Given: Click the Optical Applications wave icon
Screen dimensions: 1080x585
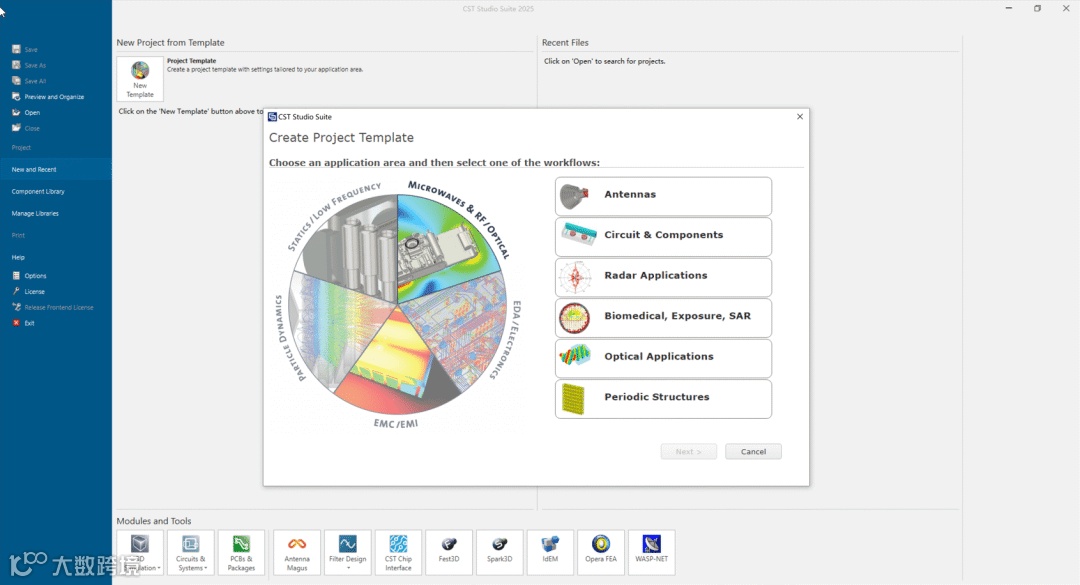Looking at the screenshot, I should point(575,356).
